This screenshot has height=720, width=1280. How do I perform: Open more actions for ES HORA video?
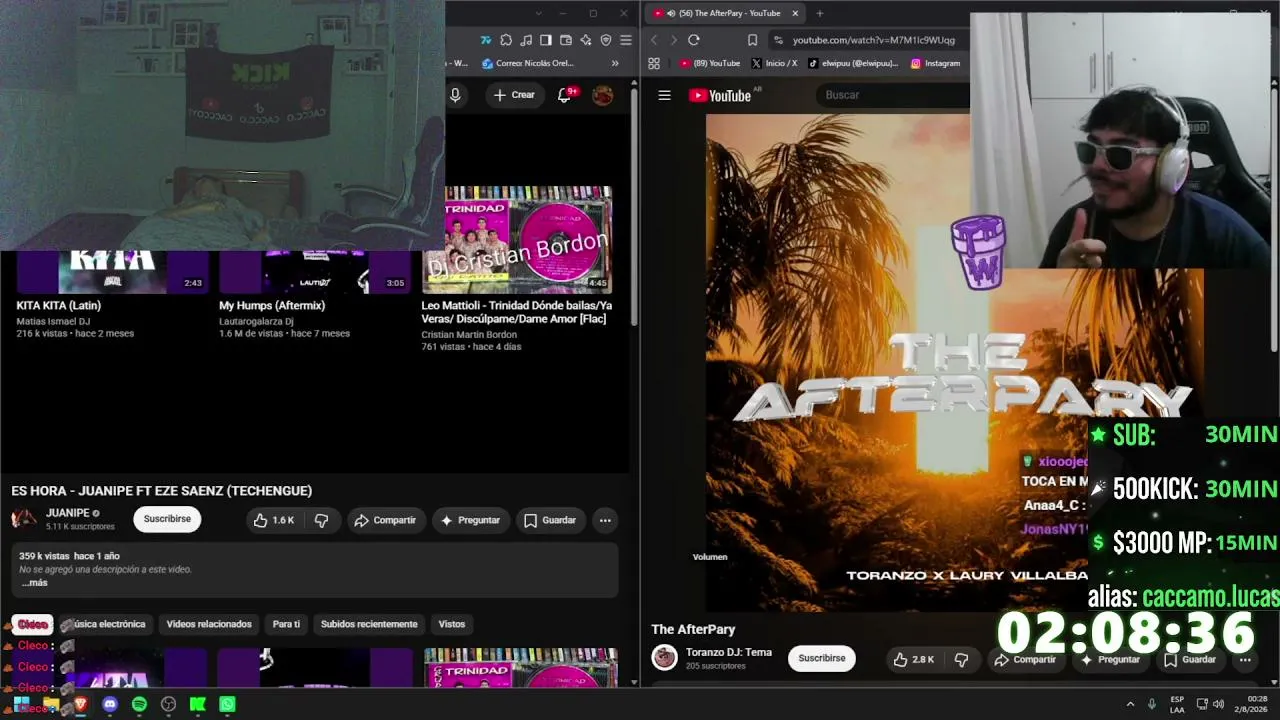605,520
